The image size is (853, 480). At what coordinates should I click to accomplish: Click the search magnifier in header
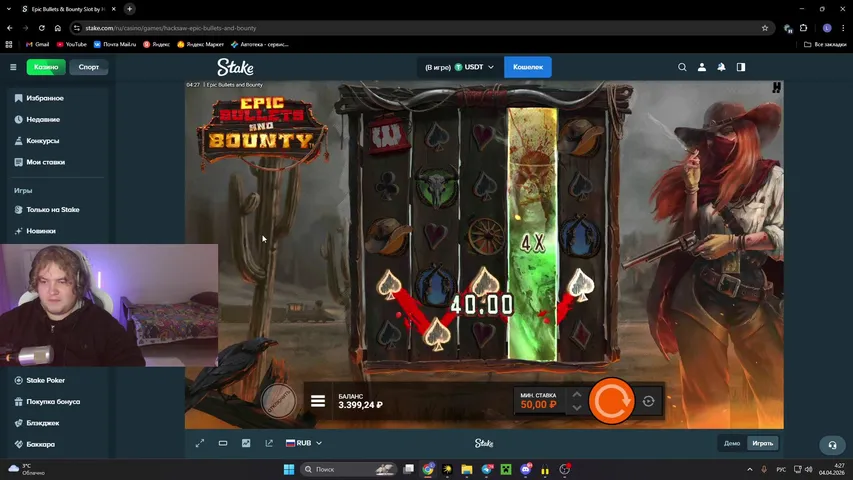[682, 67]
